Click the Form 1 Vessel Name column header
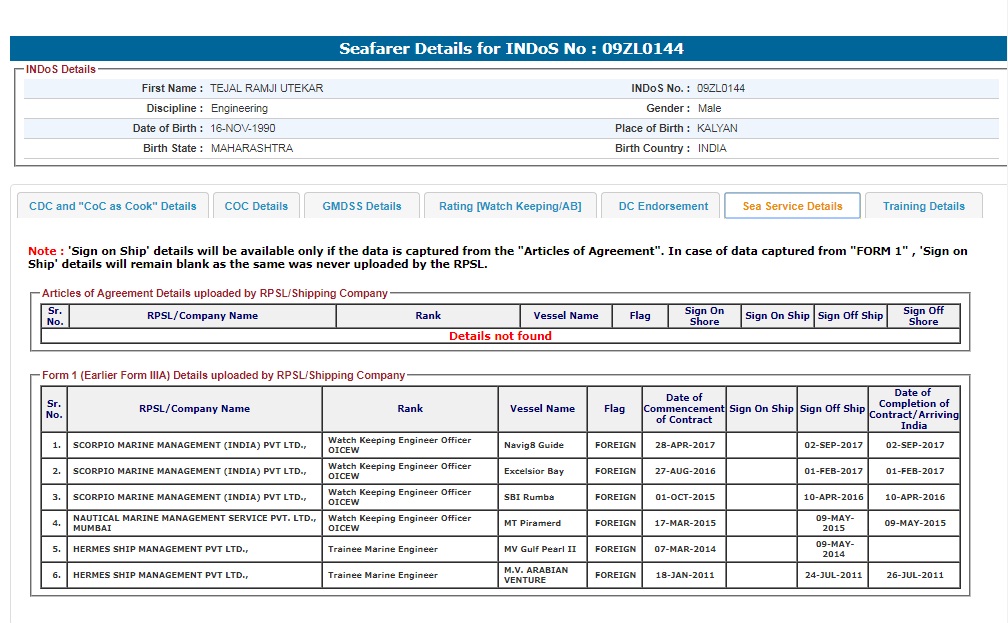The image size is (1008, 623). (542, 409)
